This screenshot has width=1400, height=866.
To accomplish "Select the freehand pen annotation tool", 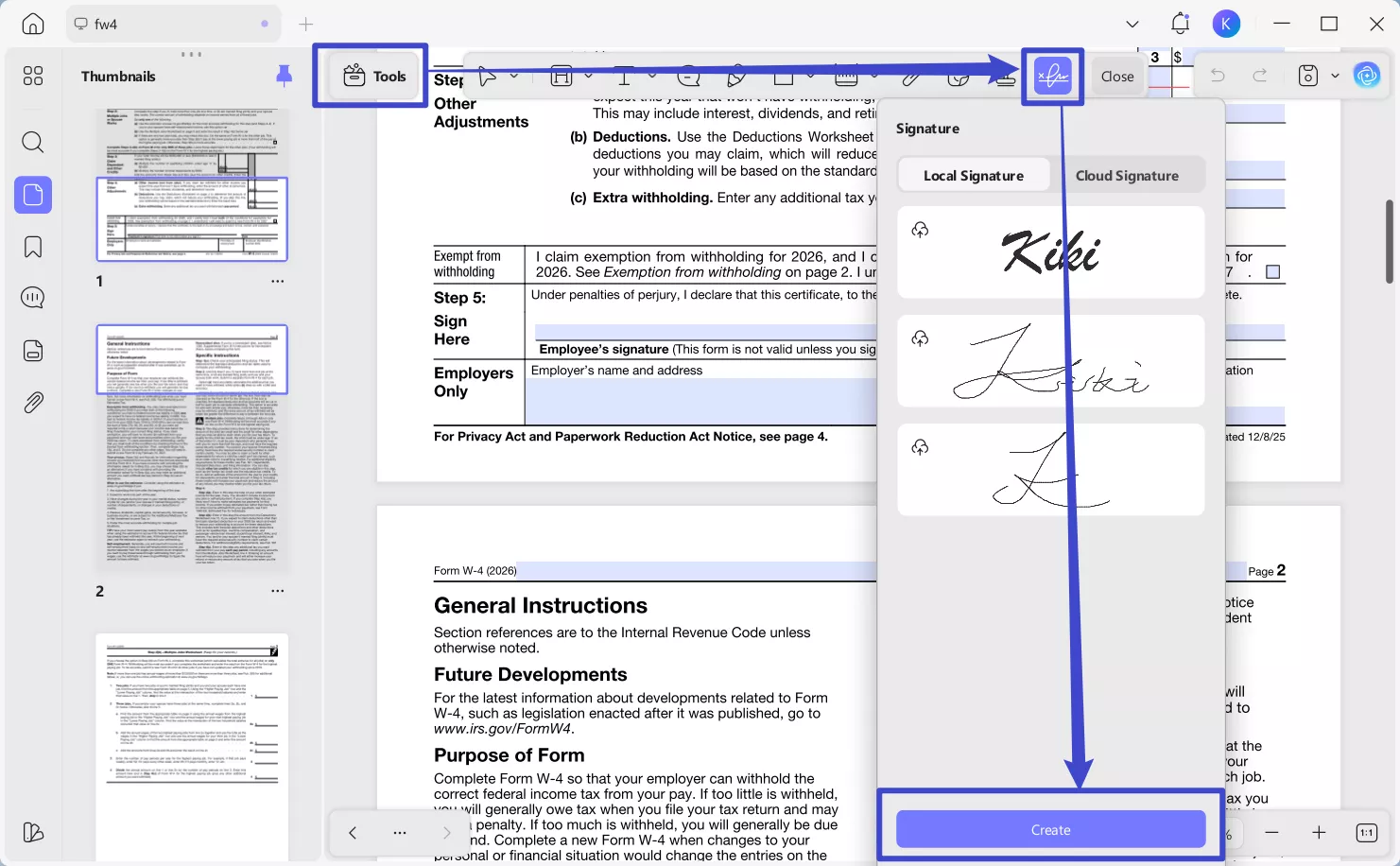I will click(x=735, y=78).
